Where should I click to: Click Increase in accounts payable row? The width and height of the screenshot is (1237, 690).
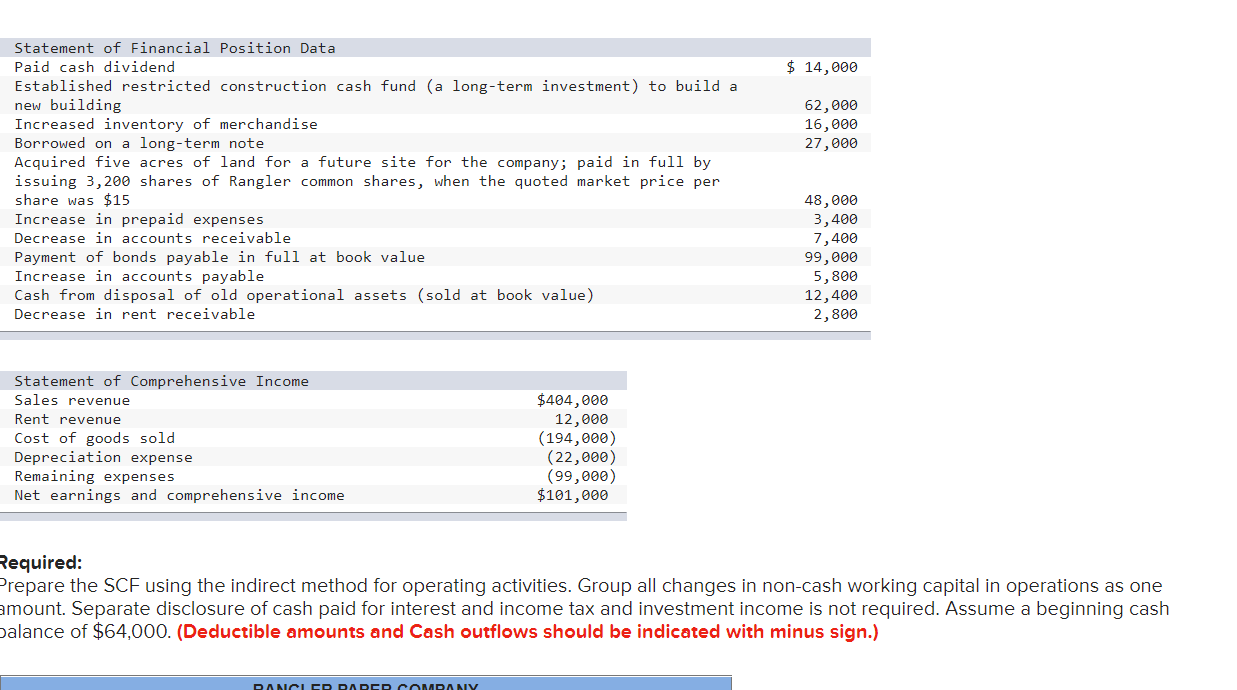[145, 276]
